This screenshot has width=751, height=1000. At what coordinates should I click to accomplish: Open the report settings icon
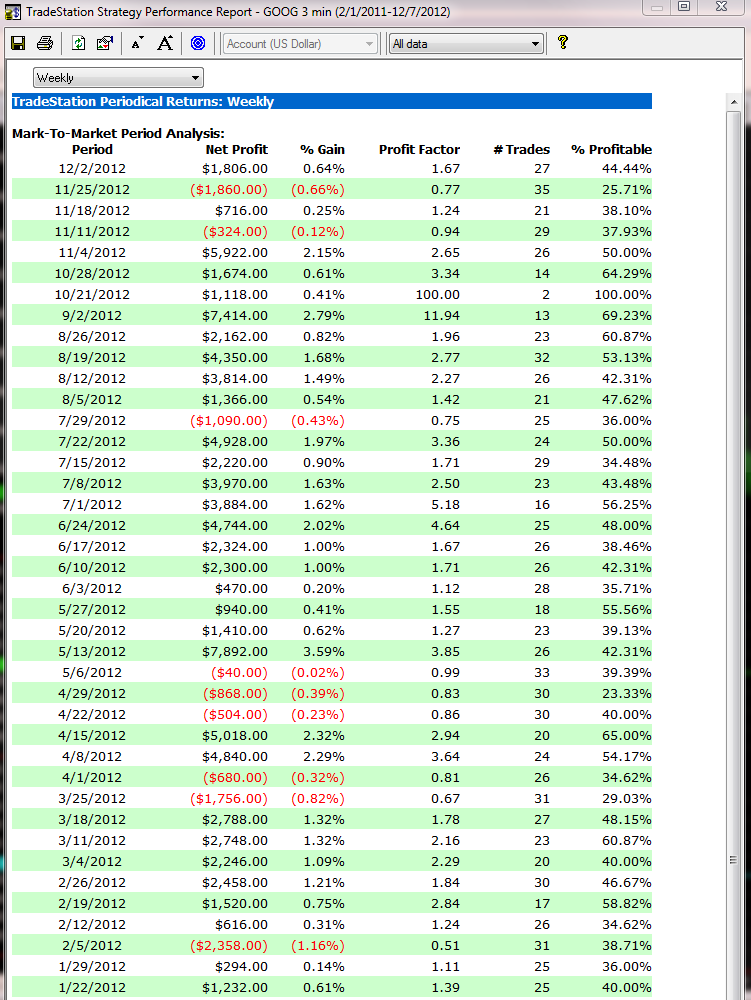click(x=104, y=43)
